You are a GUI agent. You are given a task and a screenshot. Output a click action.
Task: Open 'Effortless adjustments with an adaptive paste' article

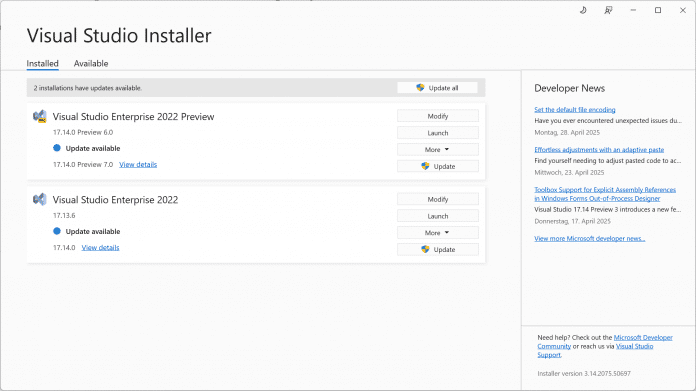coord(599,150)
